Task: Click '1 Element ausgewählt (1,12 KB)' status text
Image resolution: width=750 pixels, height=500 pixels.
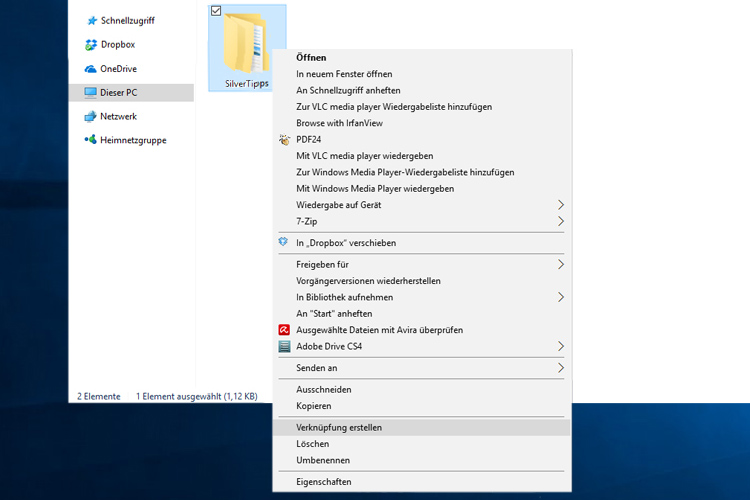Action: click(x=197, y=396)
